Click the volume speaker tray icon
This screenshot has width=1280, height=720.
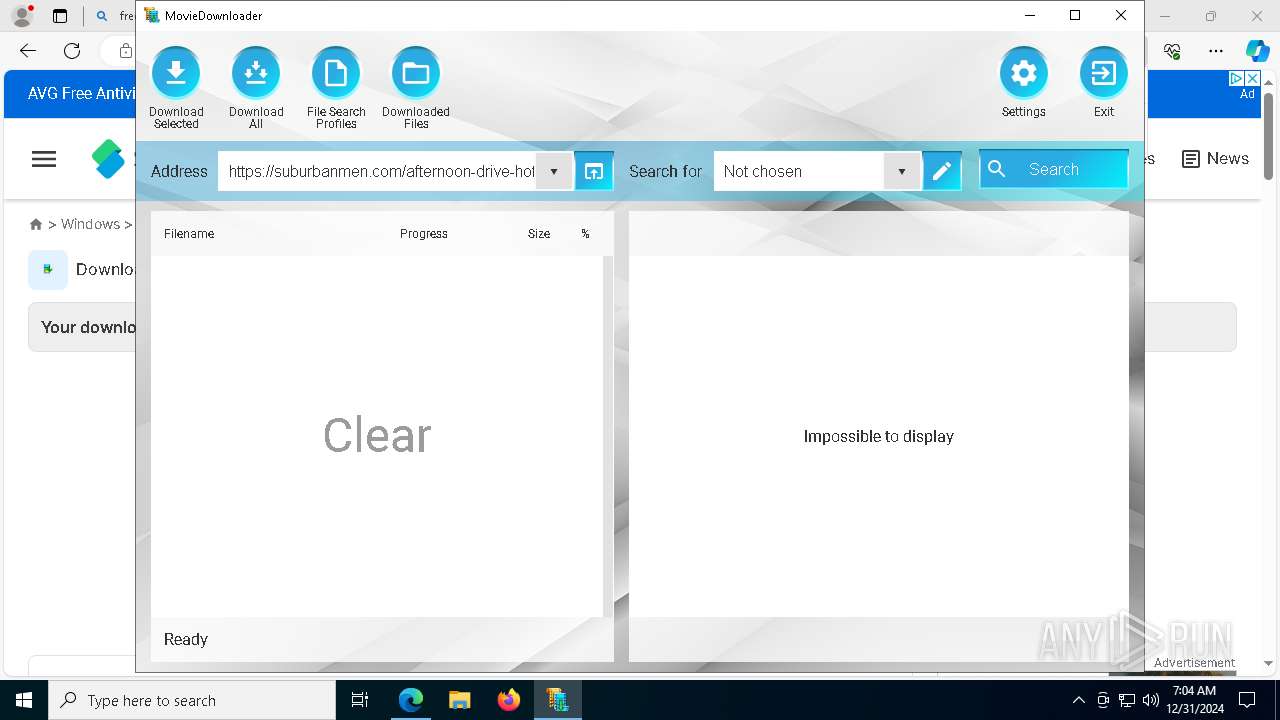click(x=1150, y=700)
